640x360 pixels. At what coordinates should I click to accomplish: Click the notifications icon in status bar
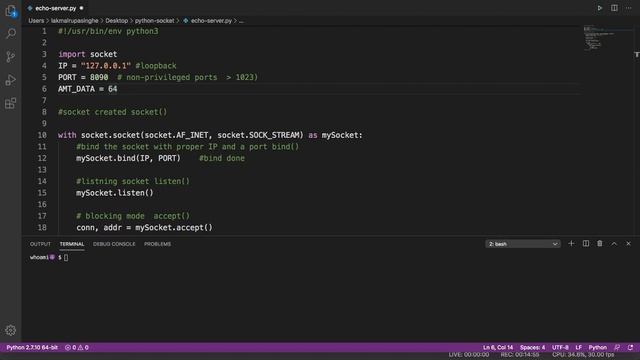[x=631, y=347]
